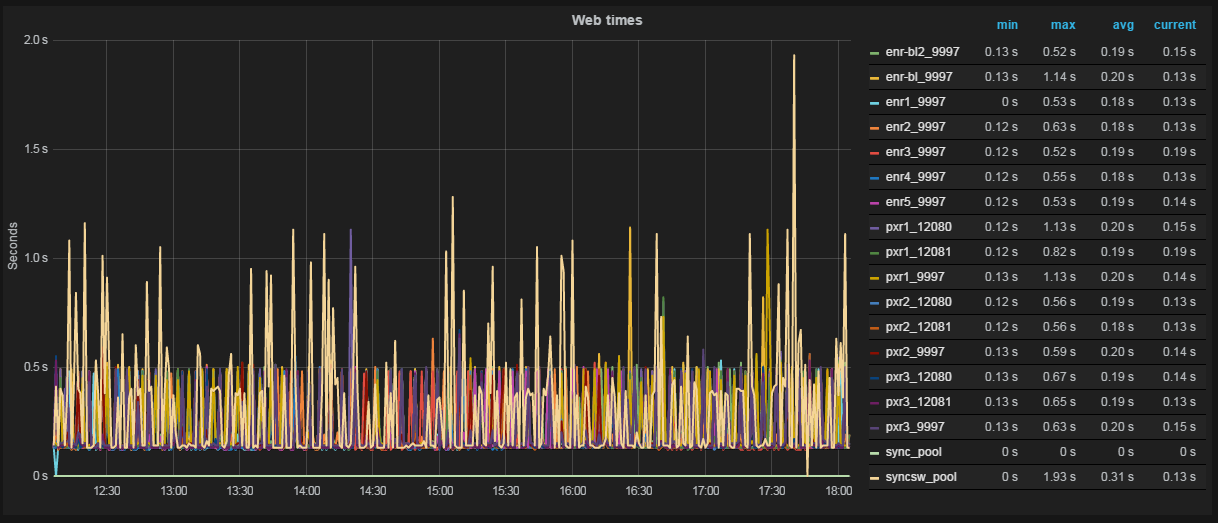Open color picker for enr1_9997 swatch

tap(875, 102)
